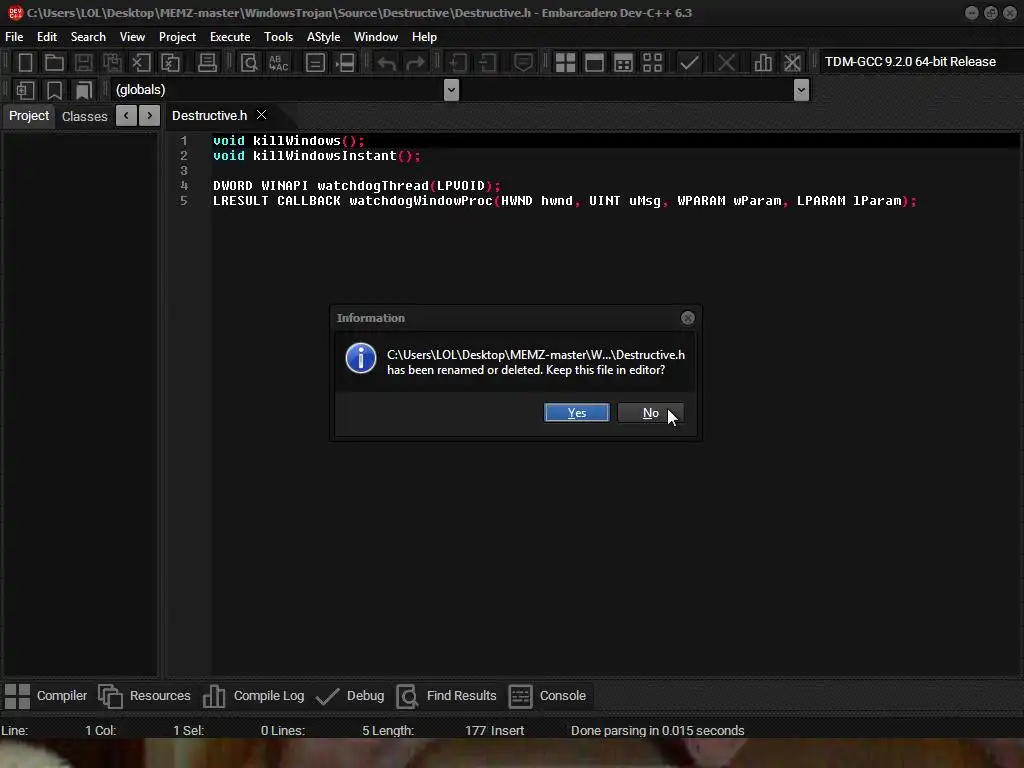This screenshot has height=768, width=1024.
Task: Open the Help menu
Action: [x=424, y=37]
